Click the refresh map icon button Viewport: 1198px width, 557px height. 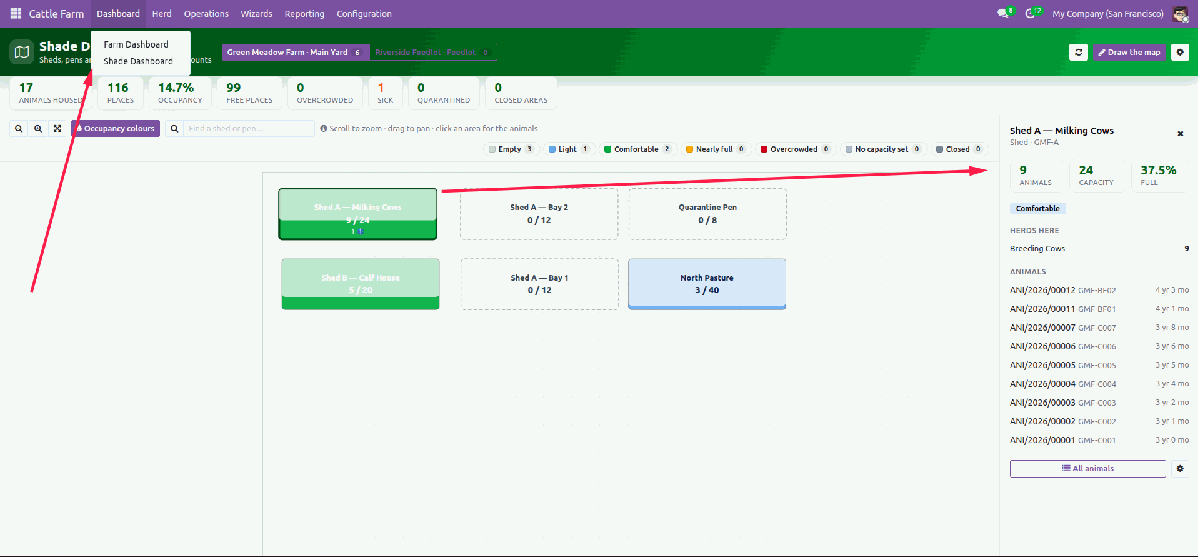coord(1078,52)
